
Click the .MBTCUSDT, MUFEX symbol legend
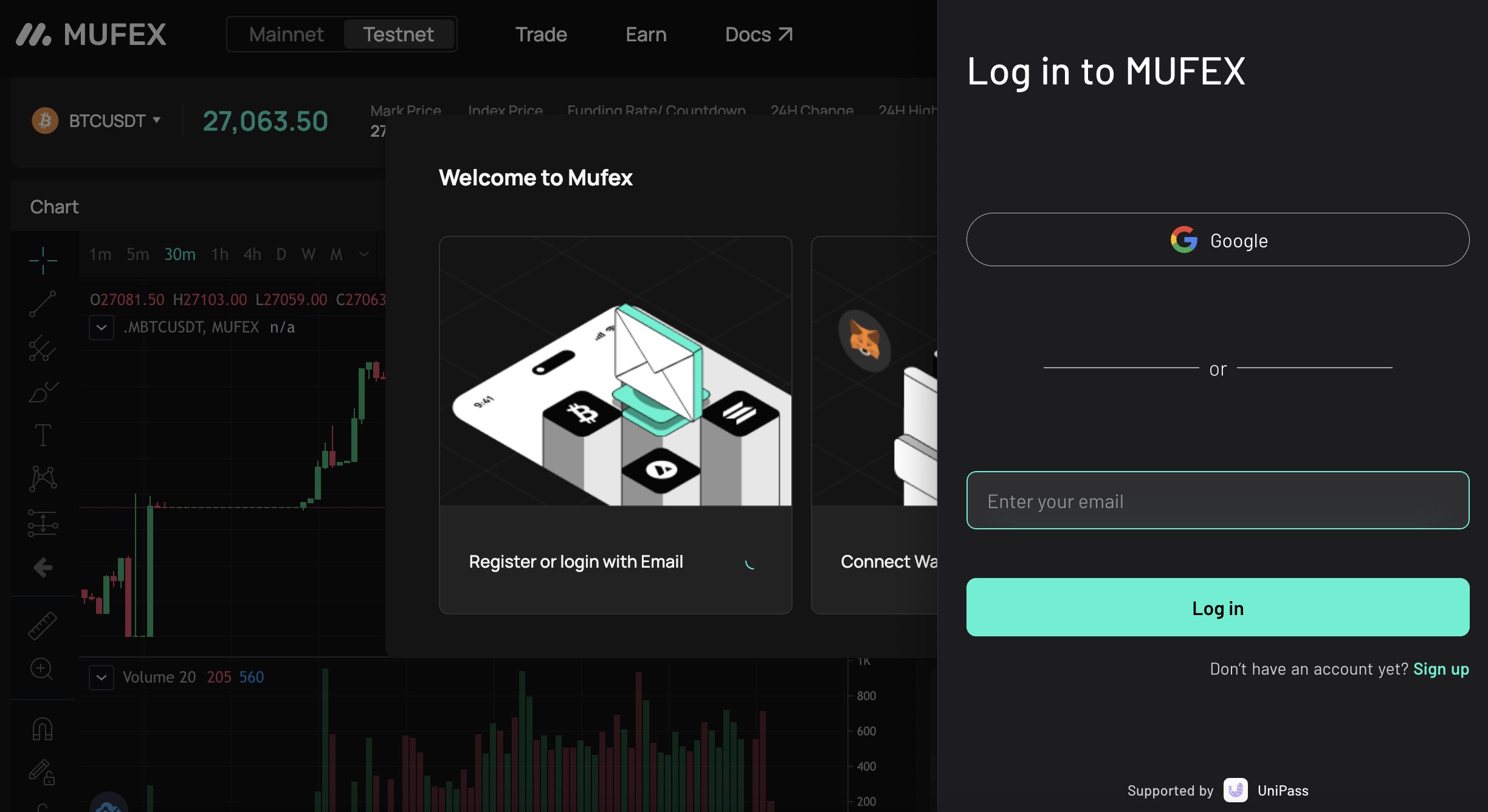(x=191, y=328)
